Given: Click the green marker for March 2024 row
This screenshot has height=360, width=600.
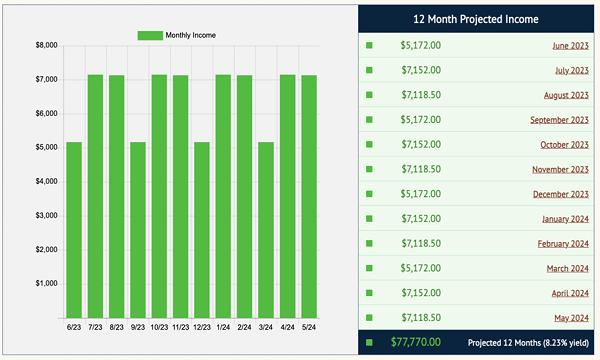Looking at the screenshot, I should point(369,268).
